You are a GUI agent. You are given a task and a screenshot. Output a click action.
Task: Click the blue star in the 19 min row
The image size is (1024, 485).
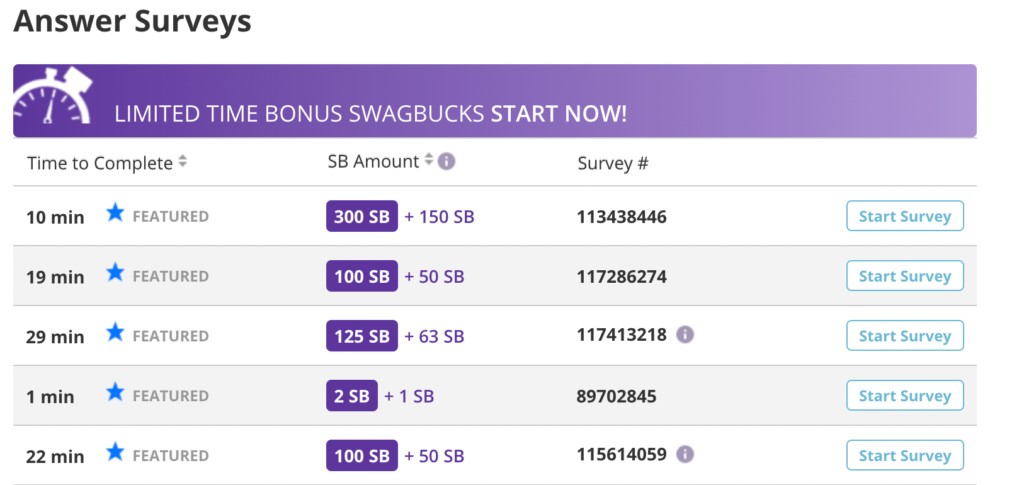tap(115, 272)
